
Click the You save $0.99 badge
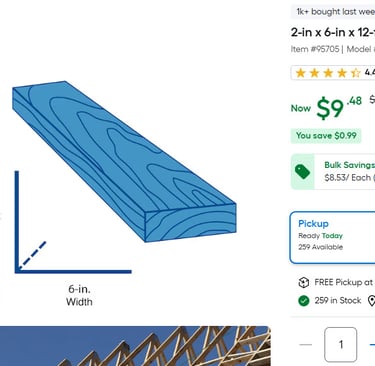pos(326,136)
